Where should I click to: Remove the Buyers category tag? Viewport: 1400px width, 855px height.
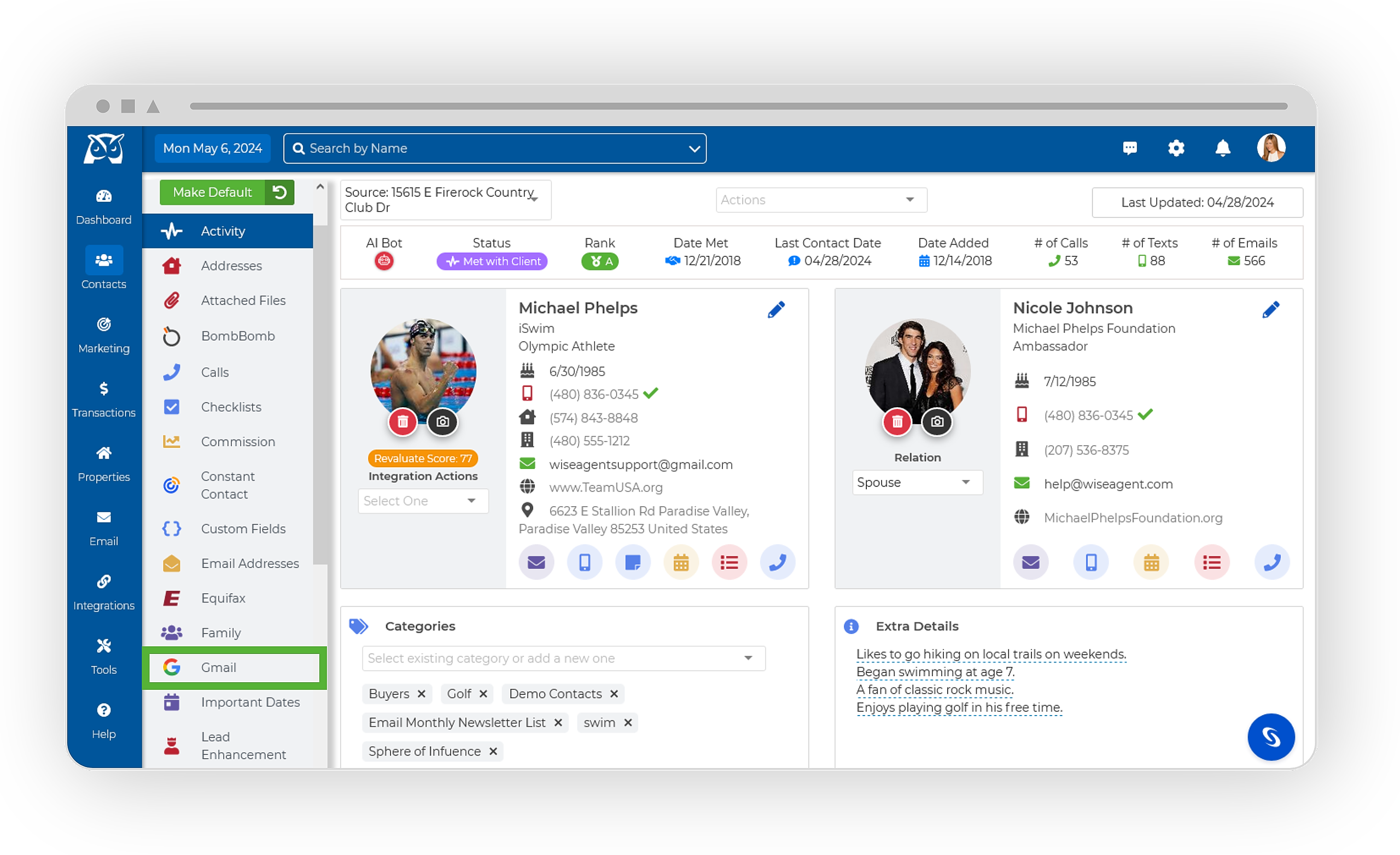422,694
